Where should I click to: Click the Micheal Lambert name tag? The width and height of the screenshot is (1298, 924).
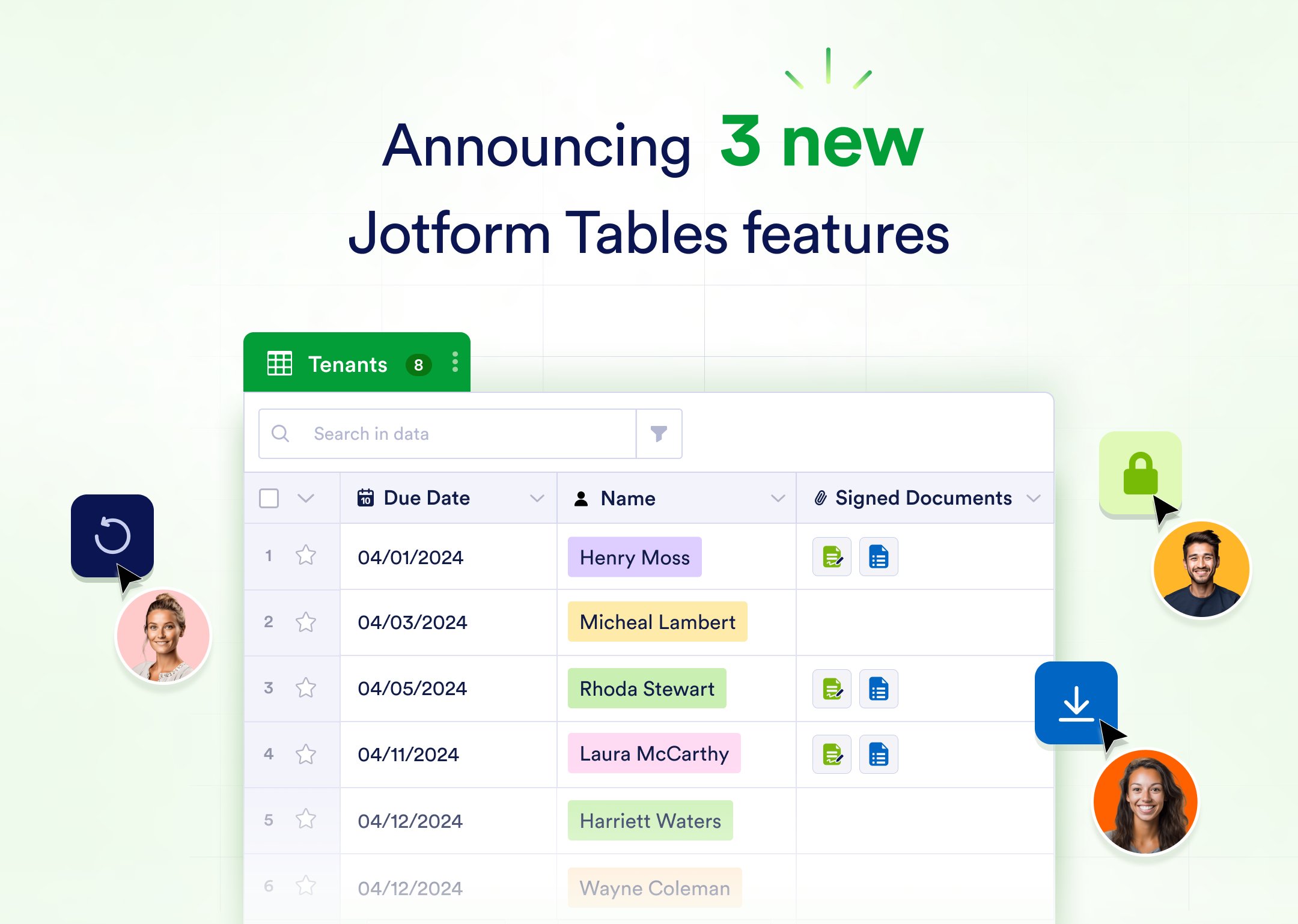pyautogui.click(x=657, y=622)
